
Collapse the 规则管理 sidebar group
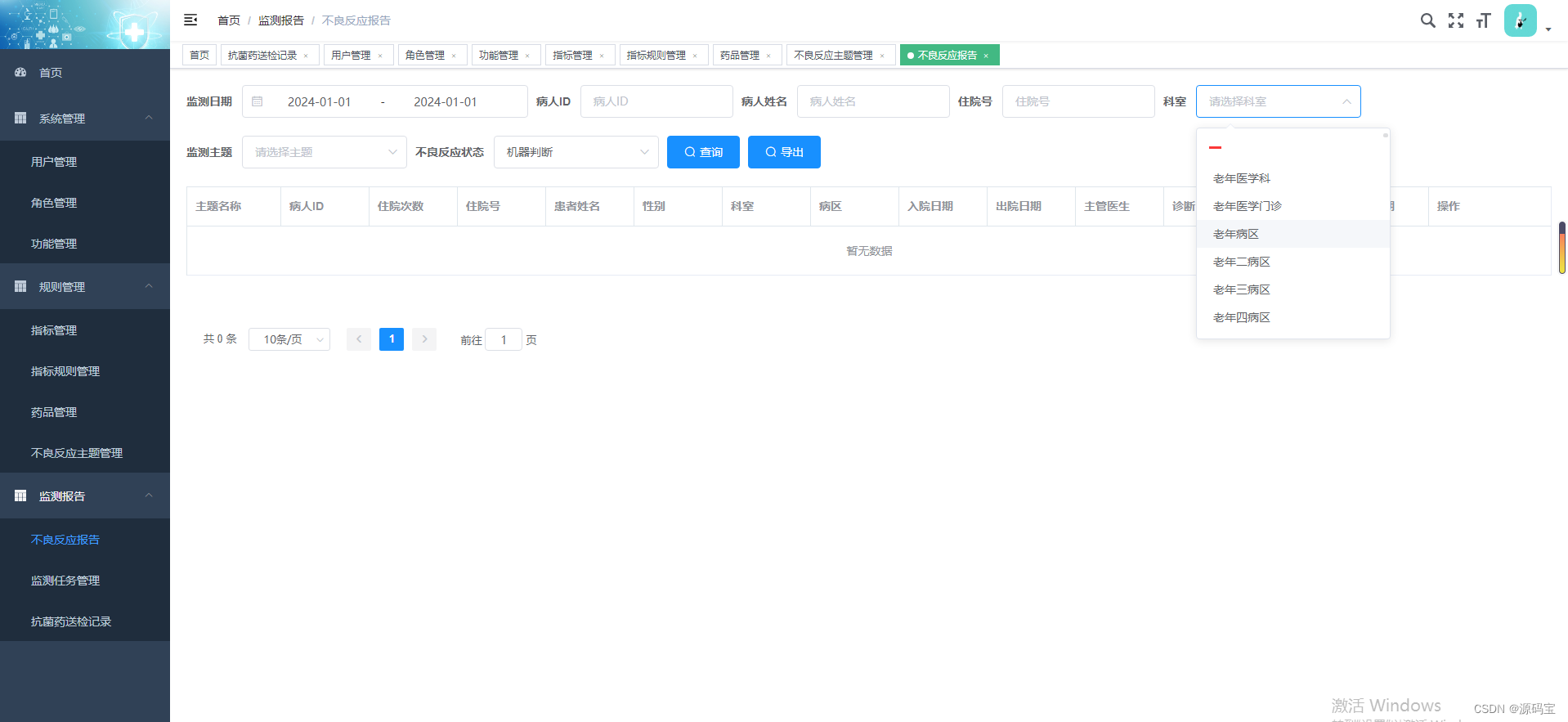(149, 286)
